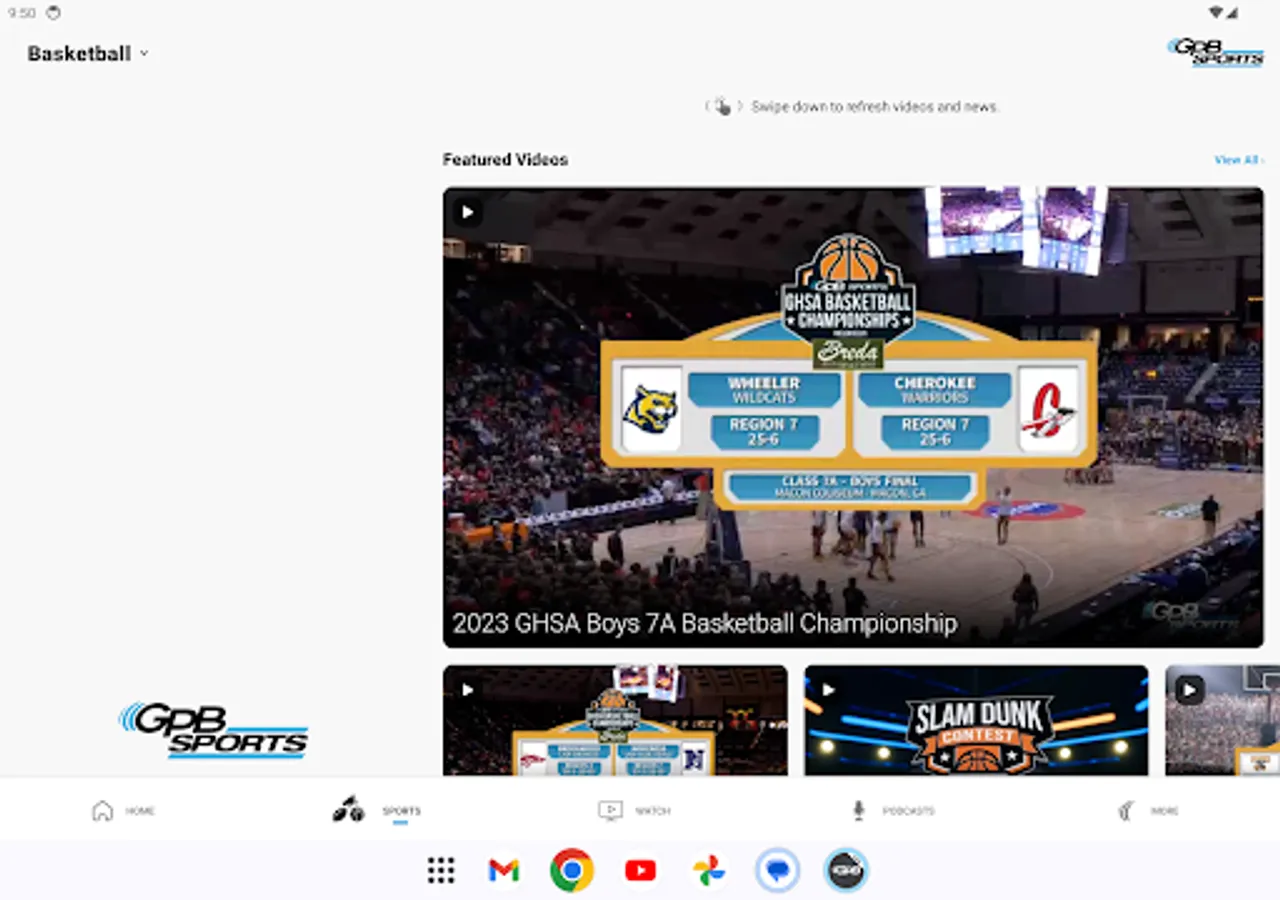The width and height of the screenshot is (1280, 900).
Task: Open the app drawer grid icon
Action: [441, 870]
